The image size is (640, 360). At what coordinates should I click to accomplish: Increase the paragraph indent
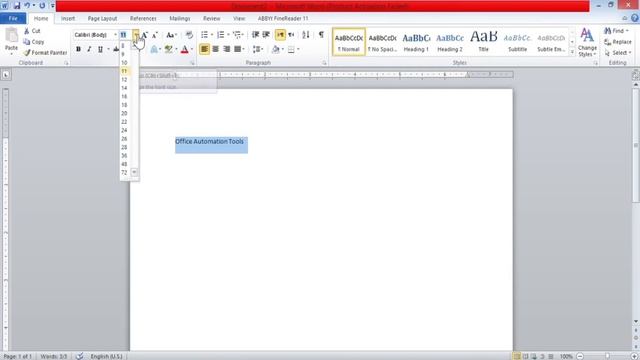pos(266,35)
